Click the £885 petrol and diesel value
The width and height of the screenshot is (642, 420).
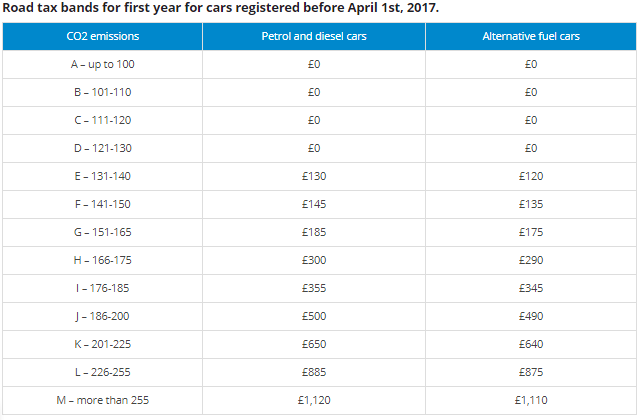314,372
